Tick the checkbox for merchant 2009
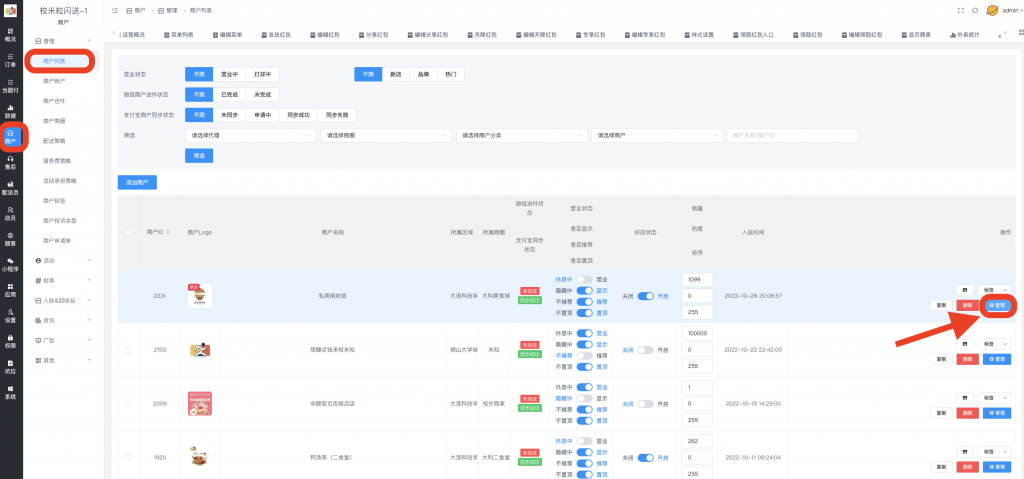The height and width of the screenshot is (479, 1024). click(x=127, y=404)
